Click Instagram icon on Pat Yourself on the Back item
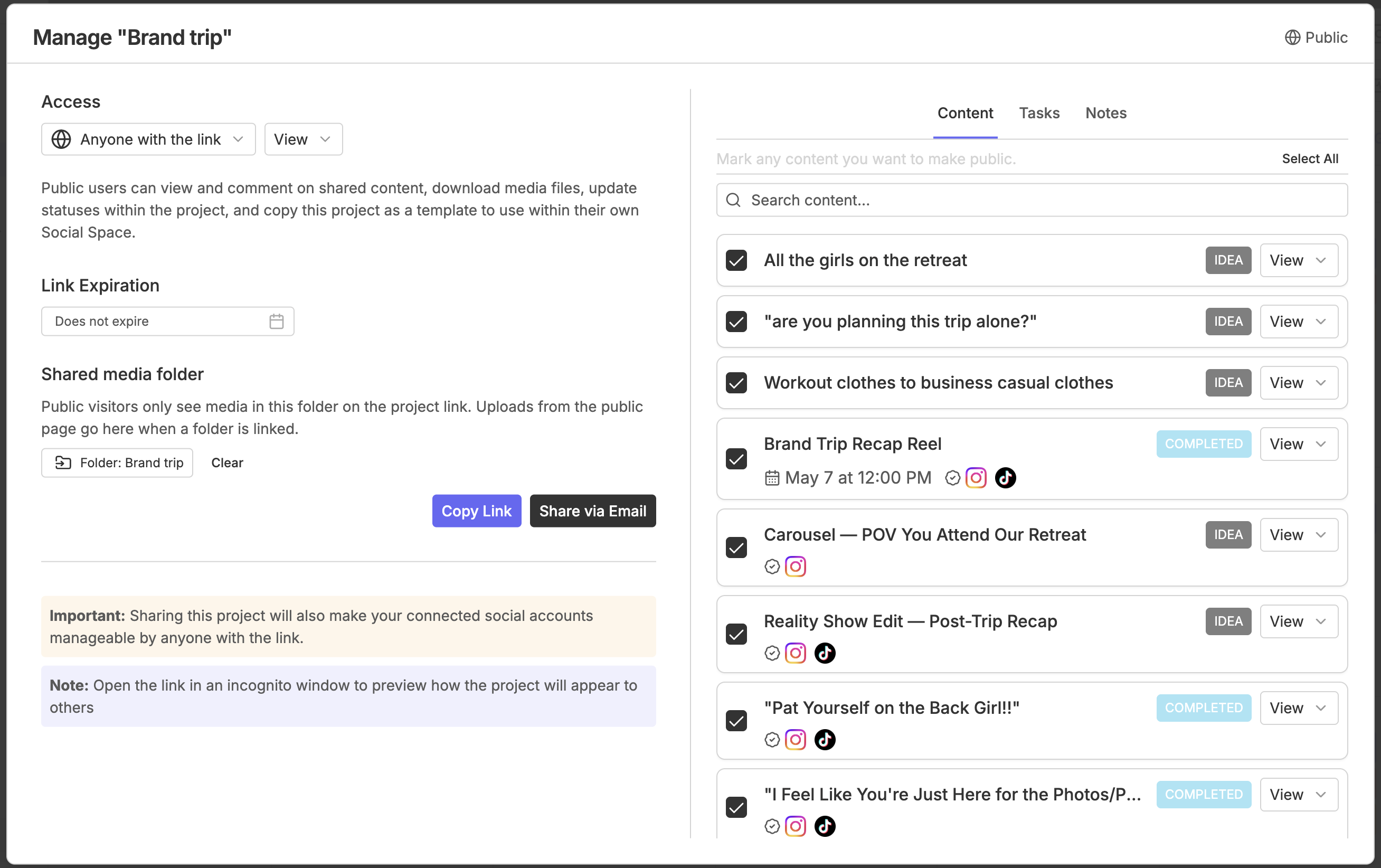1381x868 pixels. pyautogui.click(x=796, y=740)
